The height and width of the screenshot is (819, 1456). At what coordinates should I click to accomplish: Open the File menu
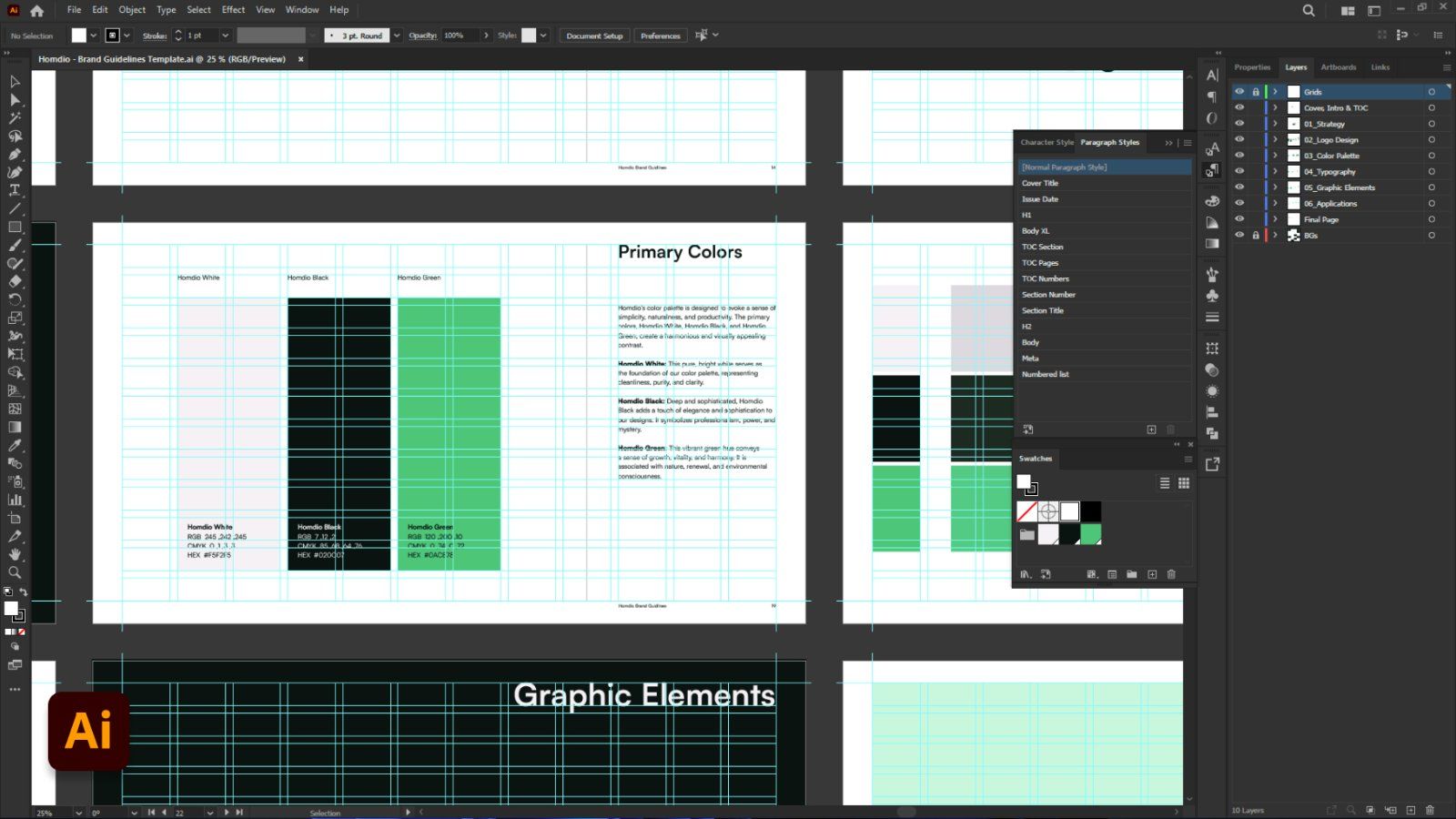click(x=74, y=10)
